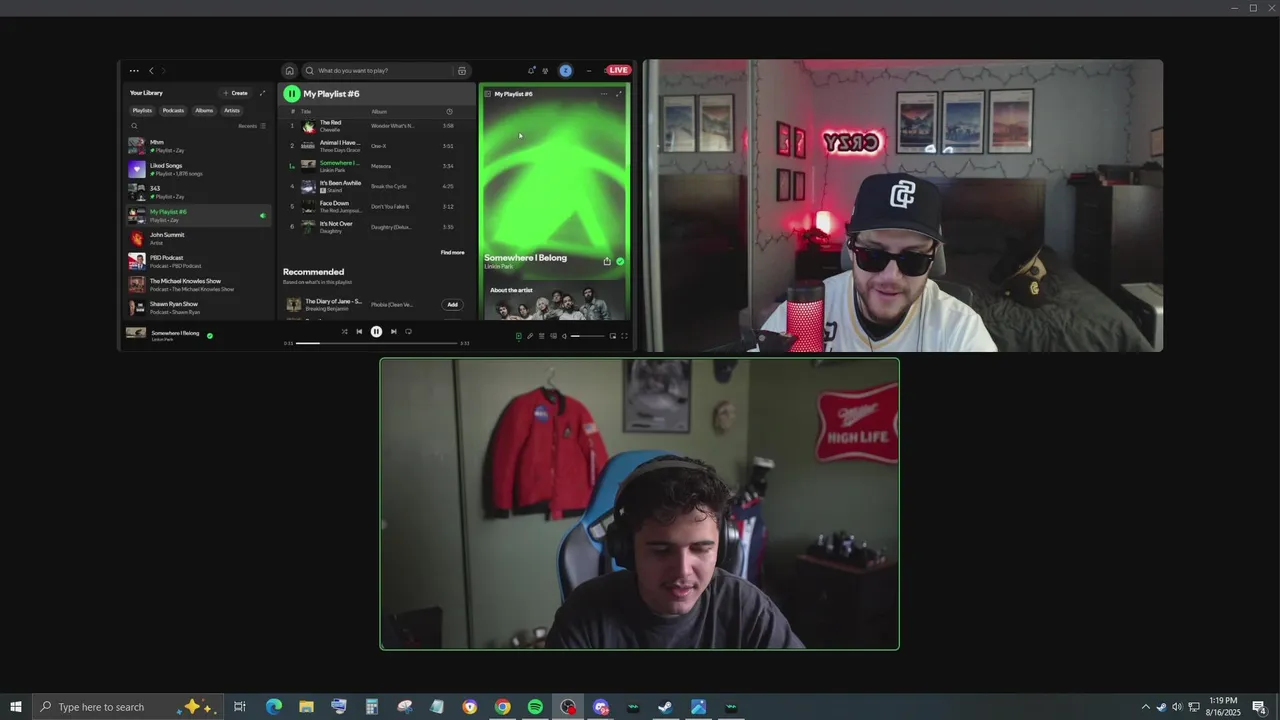
Task: Click the duration clock column header icon
Action: pyautogui.click(x=449, y=112)
